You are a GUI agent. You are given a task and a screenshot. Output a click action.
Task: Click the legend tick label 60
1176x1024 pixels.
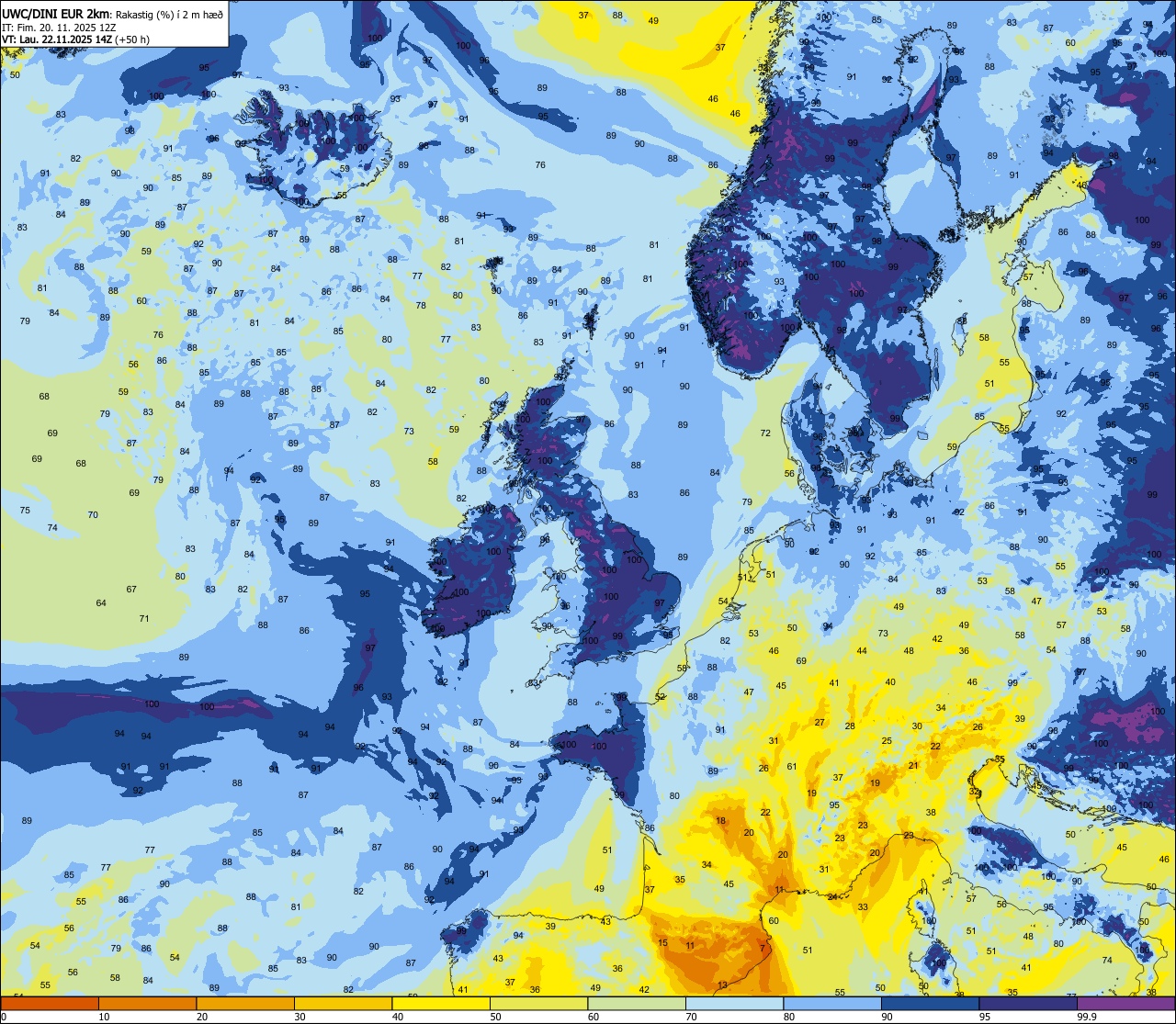click(594, 1017)
